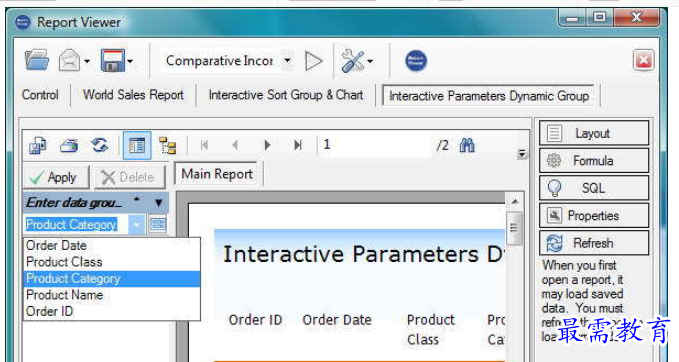Viewport: 679px width, 362px height.
Task: Switch to the World Sales Report tab
Action: (133, 95)
